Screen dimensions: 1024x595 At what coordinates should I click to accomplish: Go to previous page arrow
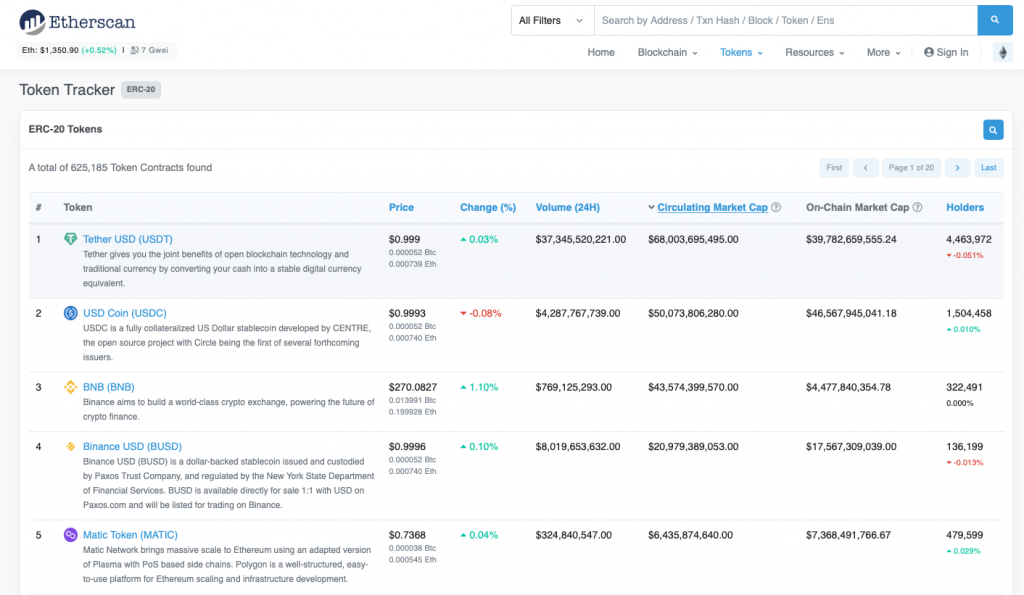coord(865,168)
